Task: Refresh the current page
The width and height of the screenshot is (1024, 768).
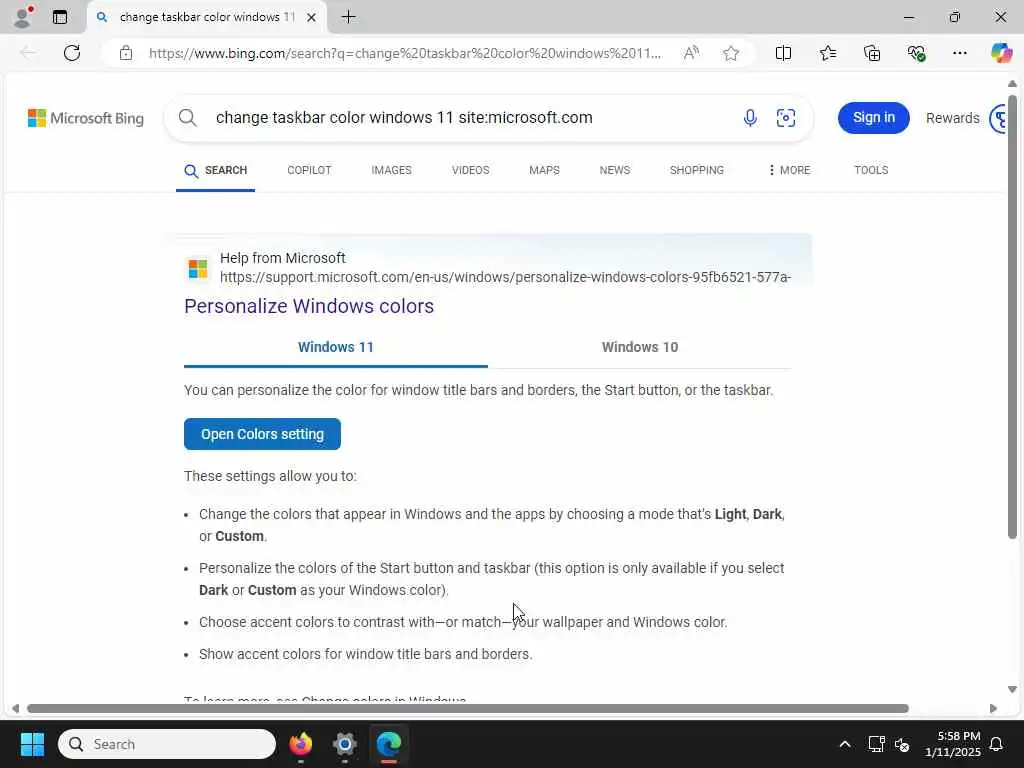Action: tap(72, 53)
